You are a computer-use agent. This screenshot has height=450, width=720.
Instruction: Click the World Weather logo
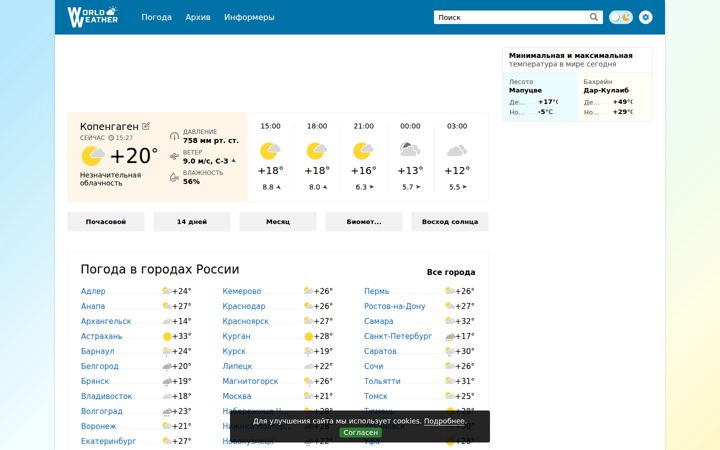tap(92, 17)
